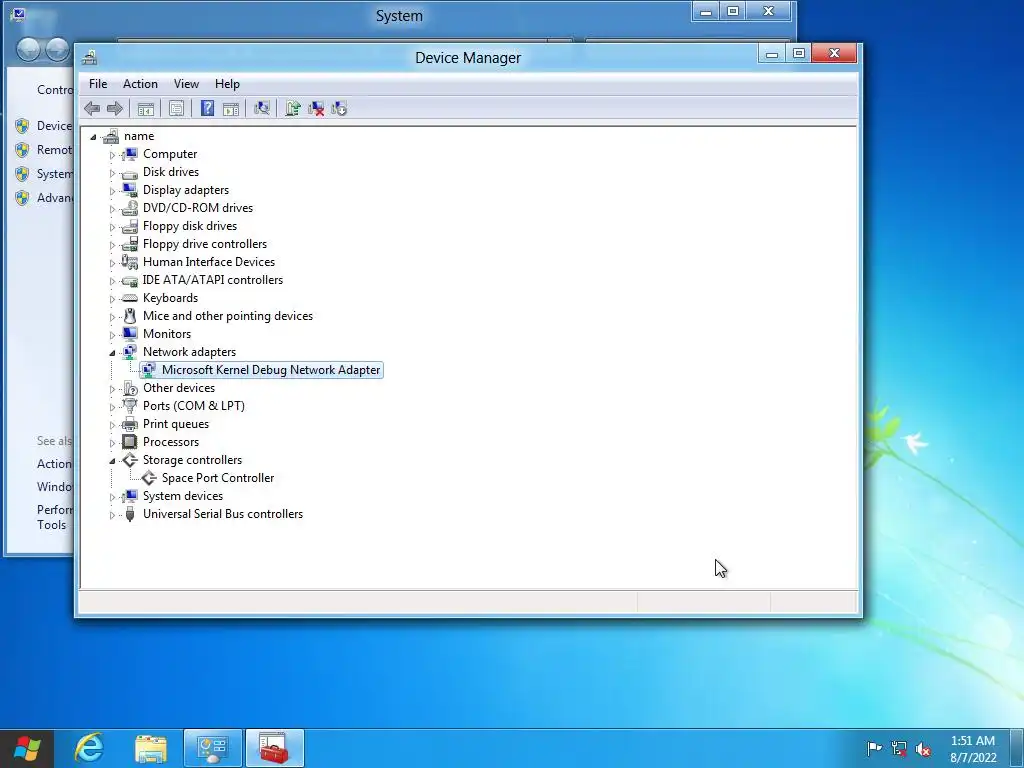The image size is (1024, 768).
Task: Select the Disk drives icon
Action: 130,172
